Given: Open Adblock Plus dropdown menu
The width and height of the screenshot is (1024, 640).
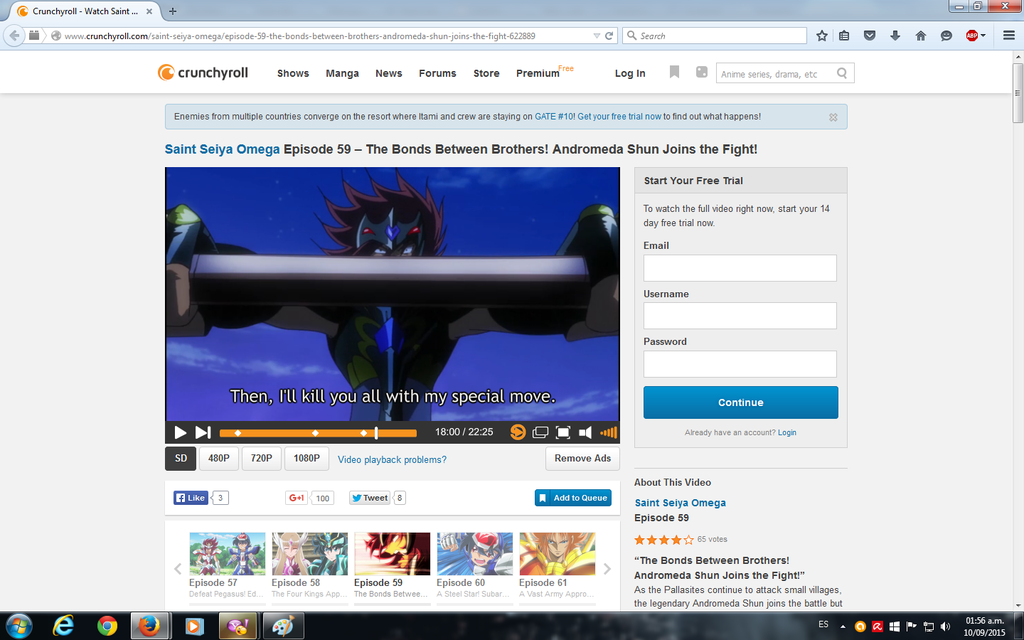Looking at the screenshot, I should click(x=976, y=35).
